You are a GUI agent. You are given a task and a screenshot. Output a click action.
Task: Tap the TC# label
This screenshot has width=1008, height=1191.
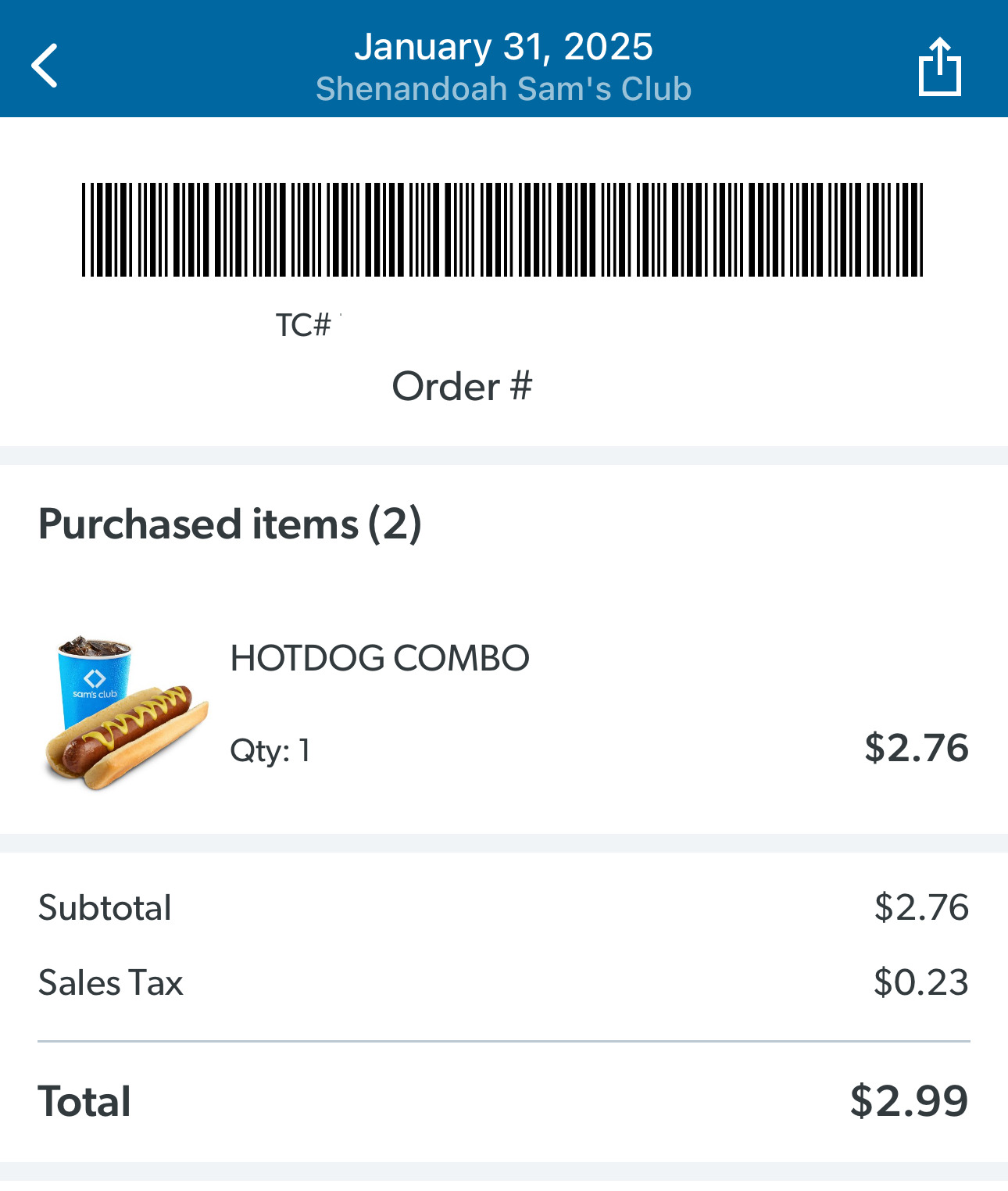click(304, 325)
